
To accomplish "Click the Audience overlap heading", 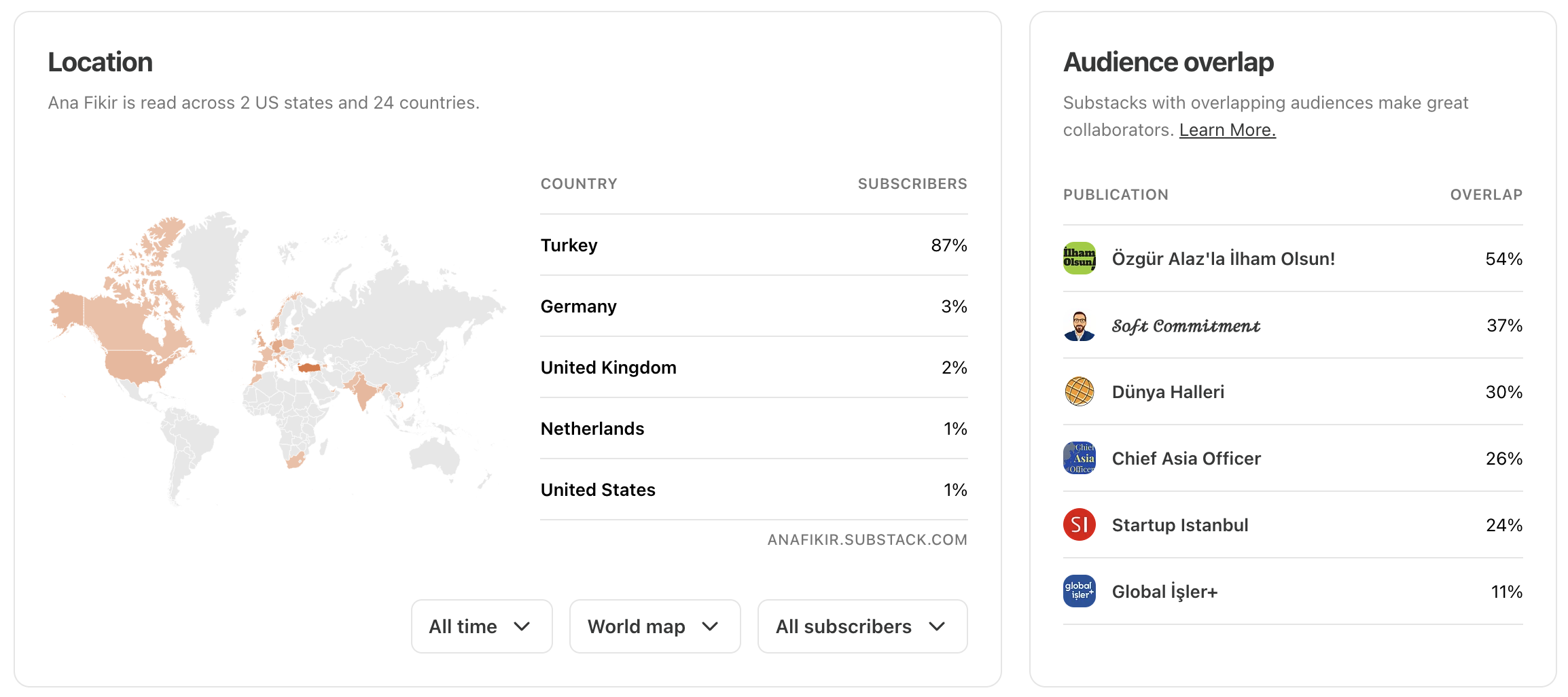I will click(x=1169, y=62).
